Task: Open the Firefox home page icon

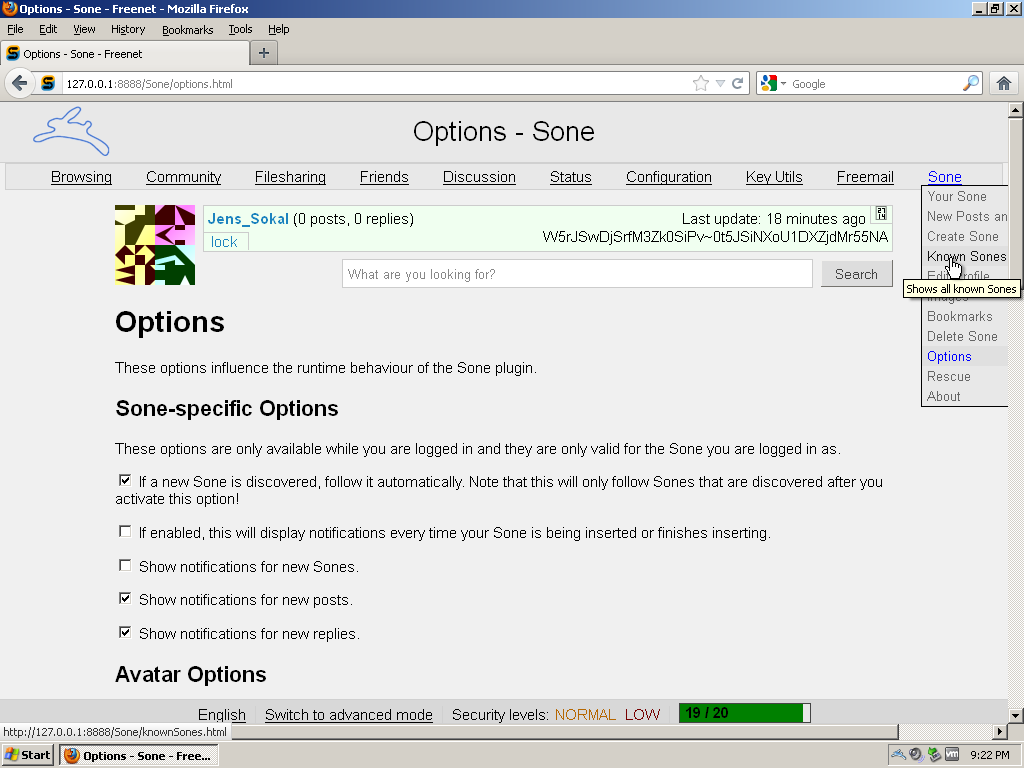Action: coord(1004,84)
